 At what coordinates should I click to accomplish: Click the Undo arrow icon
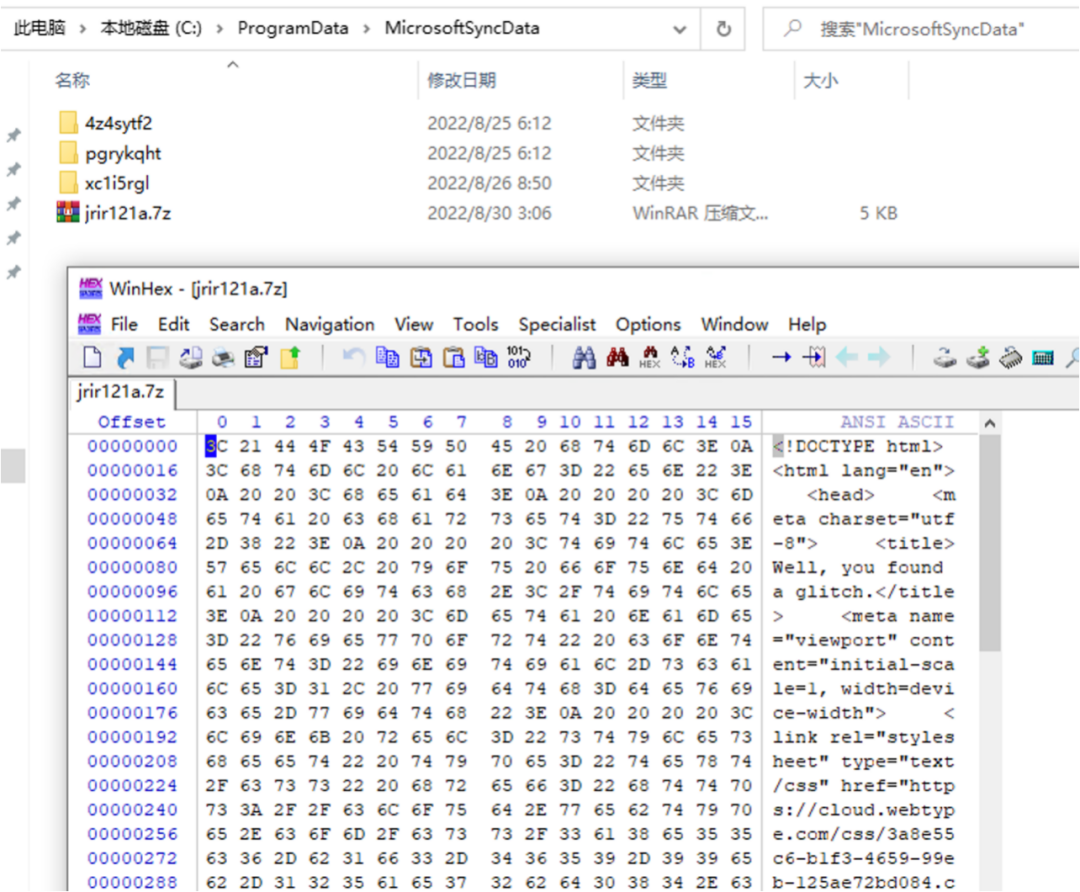(354, 357)
